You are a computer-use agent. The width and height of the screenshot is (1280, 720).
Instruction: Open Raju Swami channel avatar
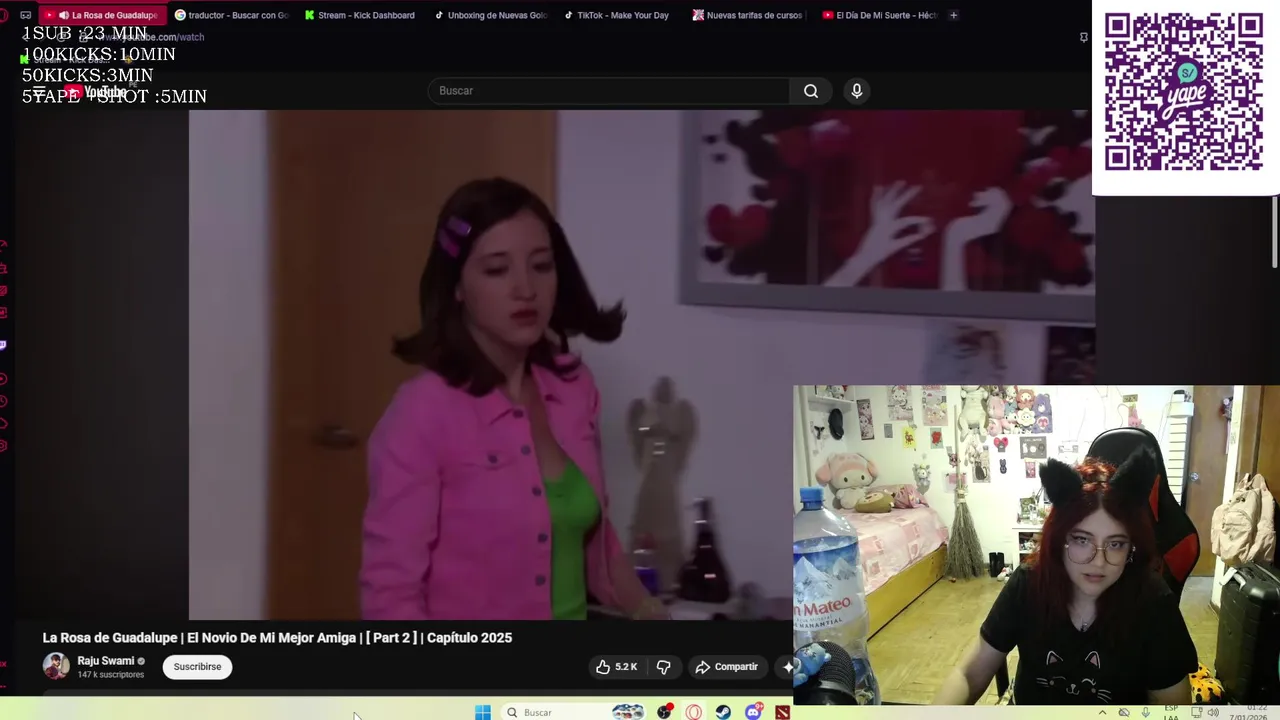[x=56, y=666]
